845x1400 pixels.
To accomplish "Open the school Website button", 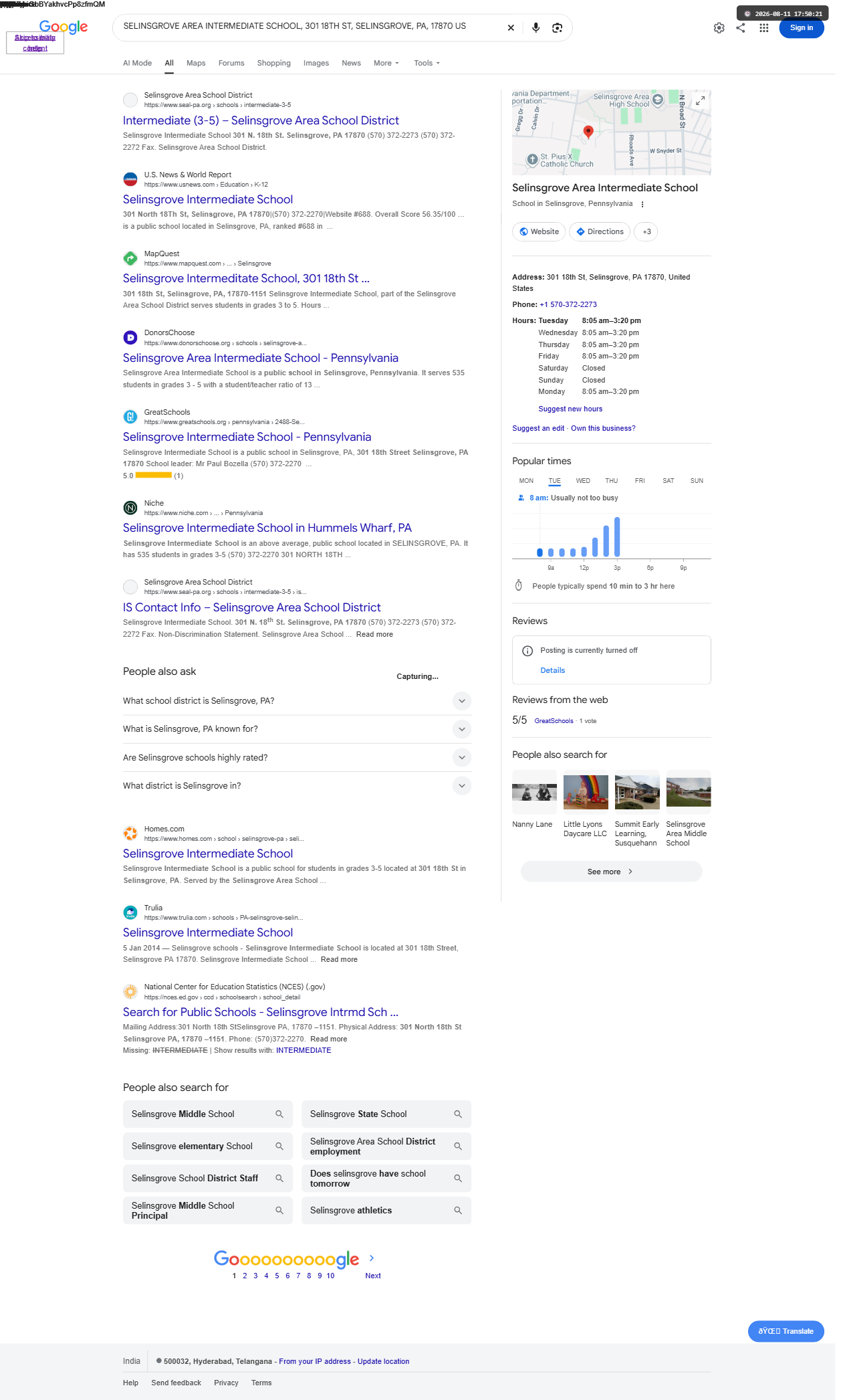I will point(539,231).
